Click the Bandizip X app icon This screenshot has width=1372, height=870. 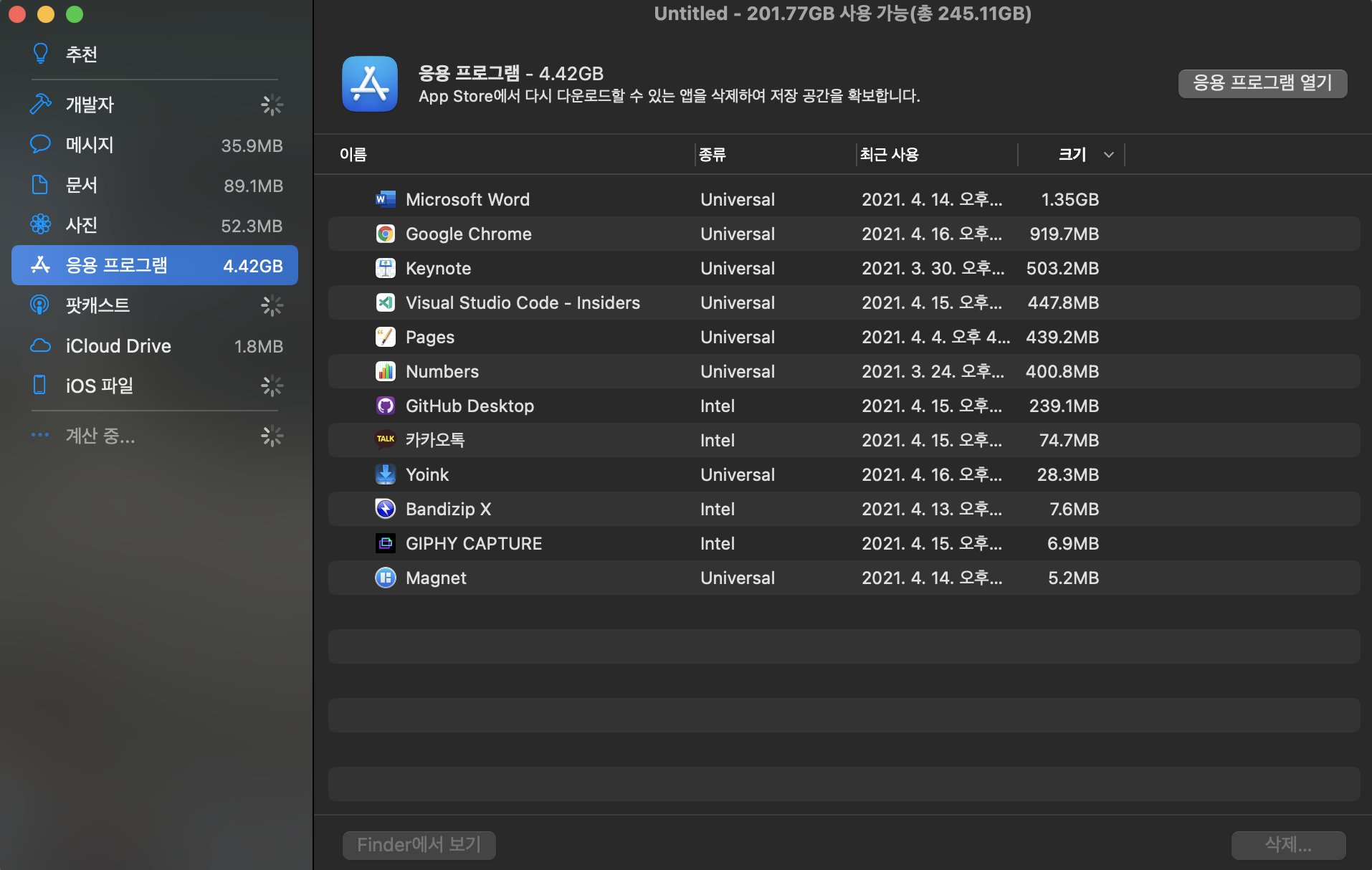click(x=385, y=509)
